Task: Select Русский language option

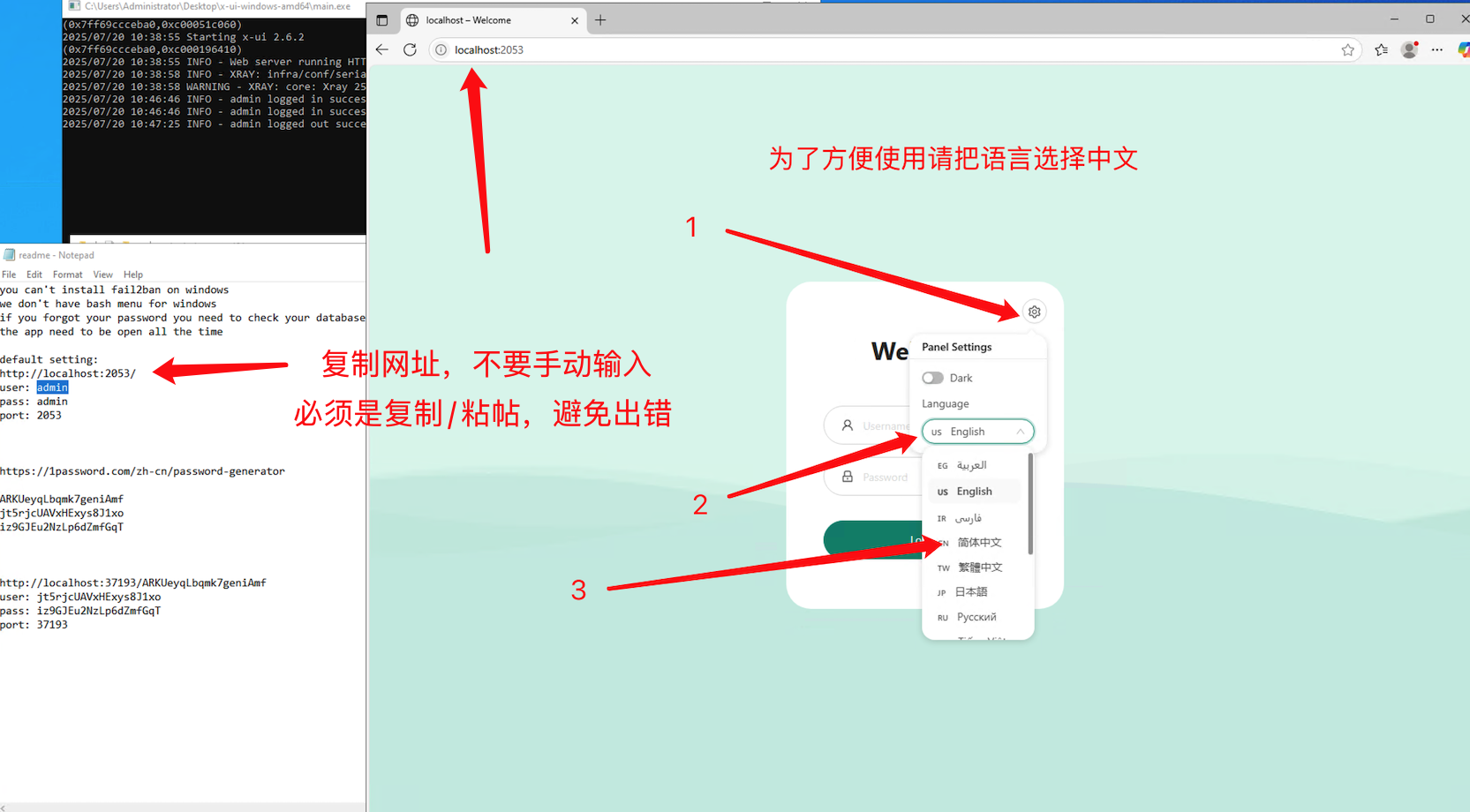Action: coord(976,617)
